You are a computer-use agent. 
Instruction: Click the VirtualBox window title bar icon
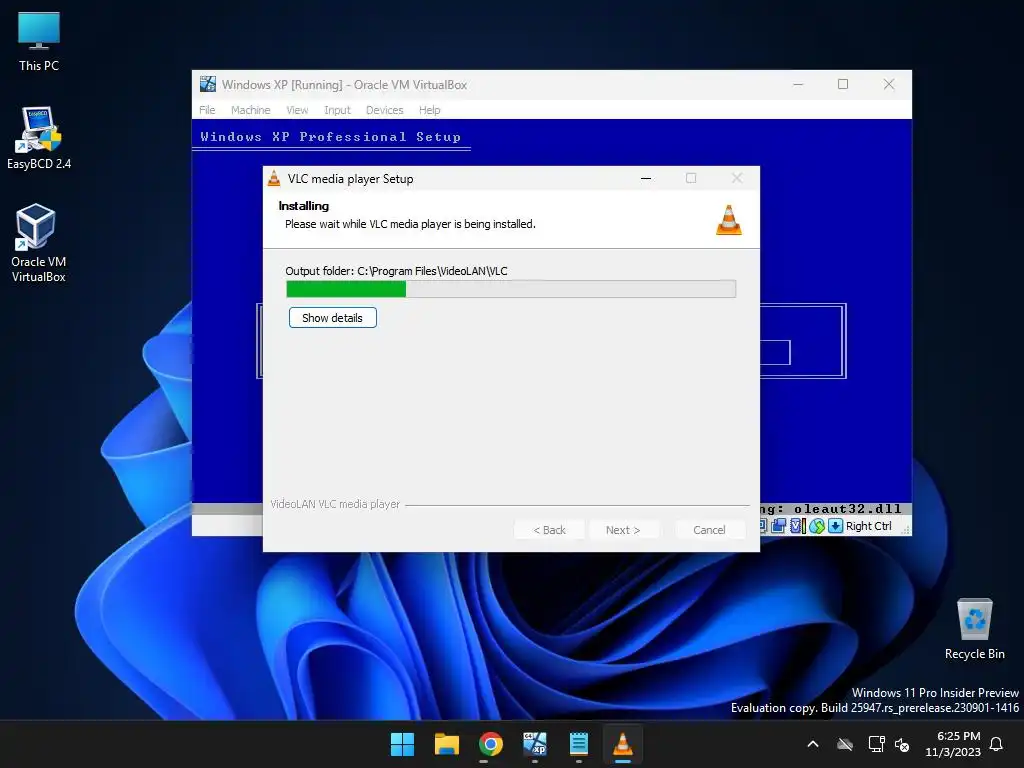[x=208, y=84]
